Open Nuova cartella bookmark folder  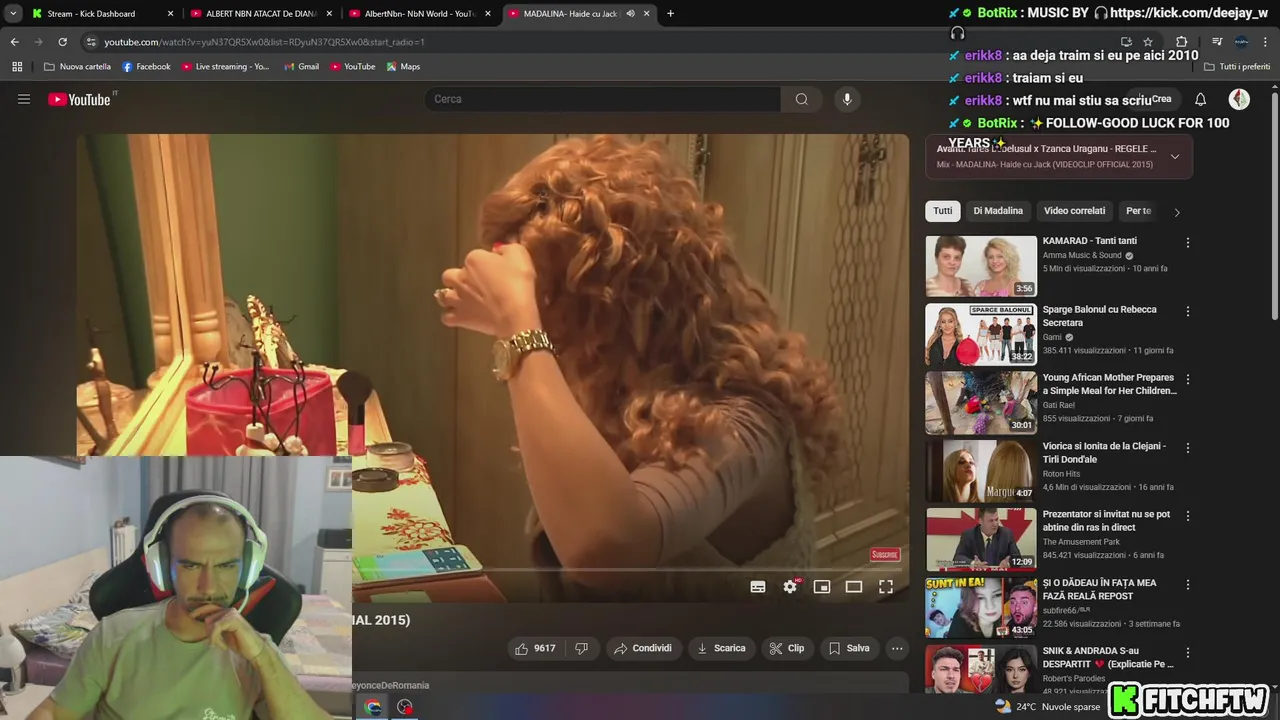click(77, 67)
